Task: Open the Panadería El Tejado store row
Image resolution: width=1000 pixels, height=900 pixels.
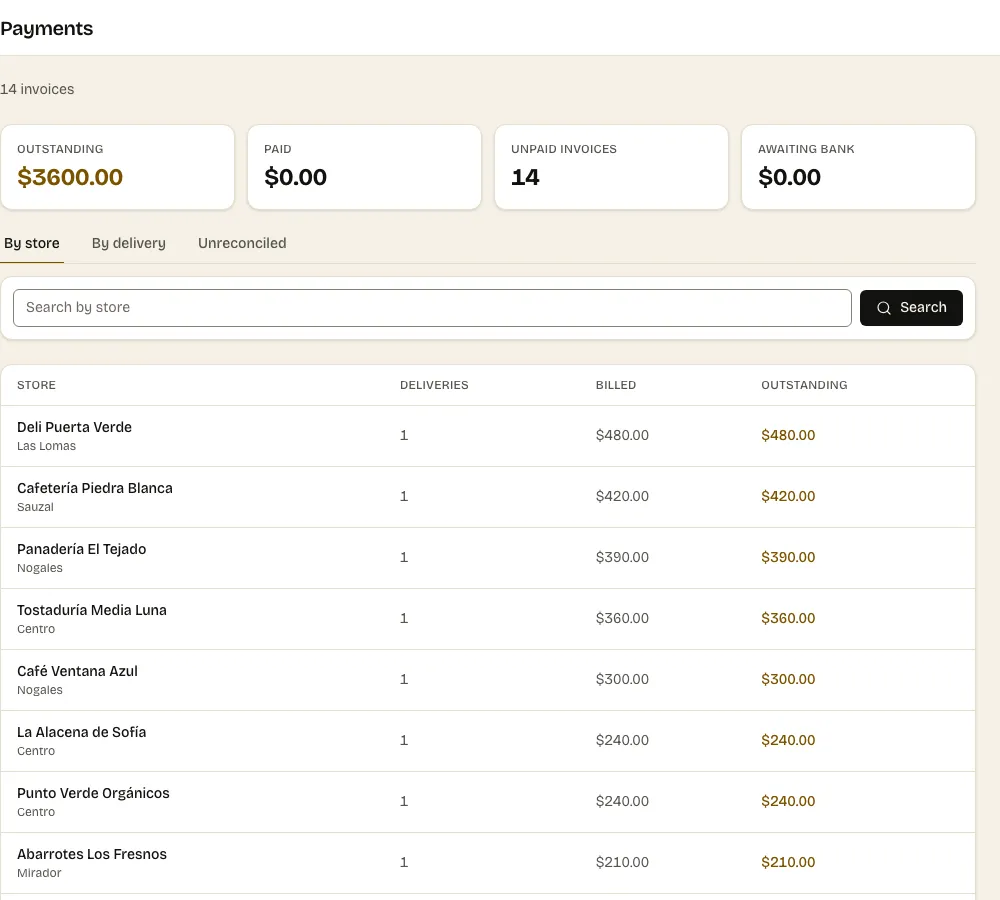Action: [x=488, y=558]
